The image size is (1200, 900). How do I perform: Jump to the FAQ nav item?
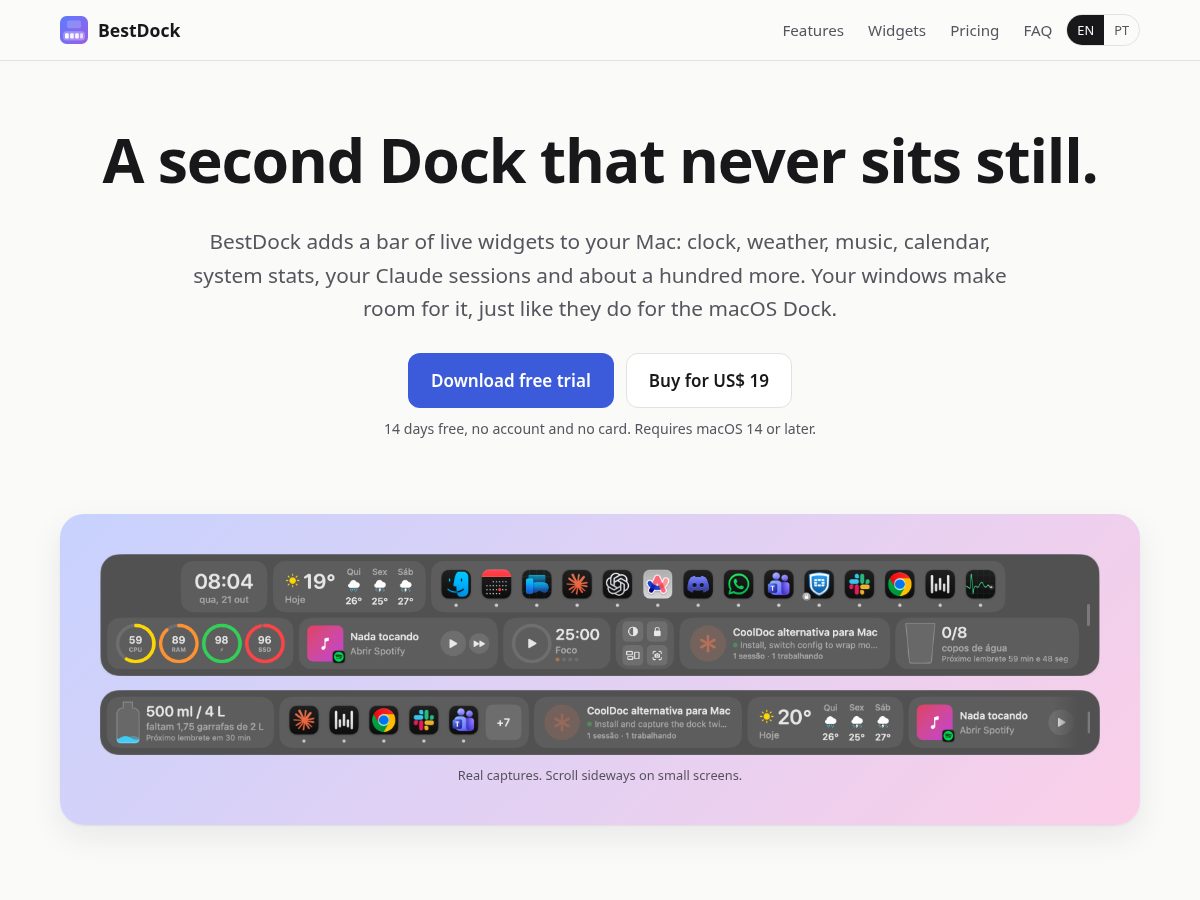[x=1037, y=31]
